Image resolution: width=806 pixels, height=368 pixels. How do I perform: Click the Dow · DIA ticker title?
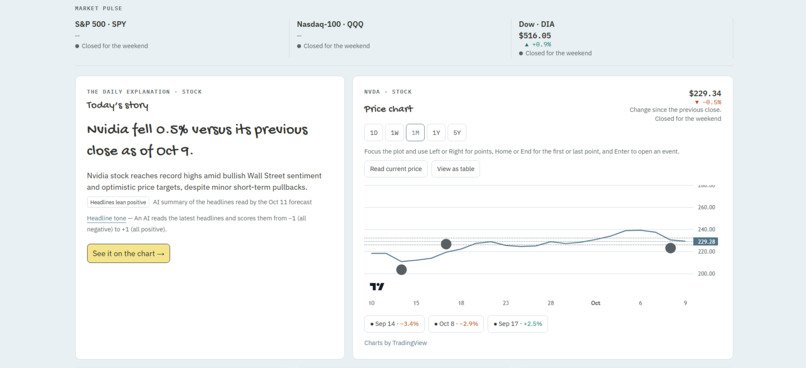click(537, 24)
